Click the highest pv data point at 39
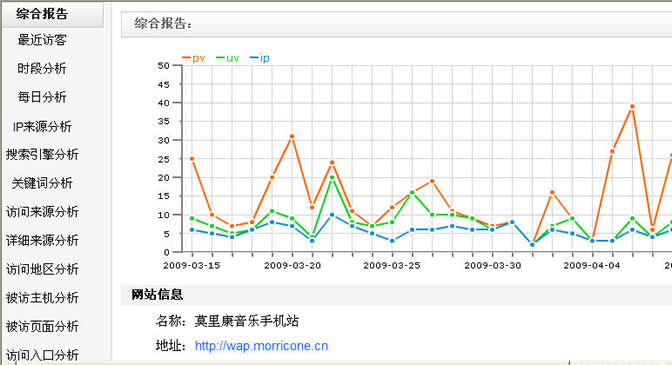 click(632, 106)
